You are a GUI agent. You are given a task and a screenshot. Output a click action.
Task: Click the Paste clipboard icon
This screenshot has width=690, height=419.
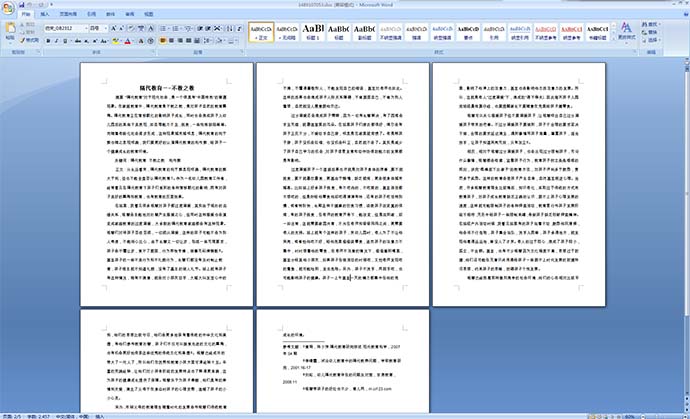pos(10,27)
